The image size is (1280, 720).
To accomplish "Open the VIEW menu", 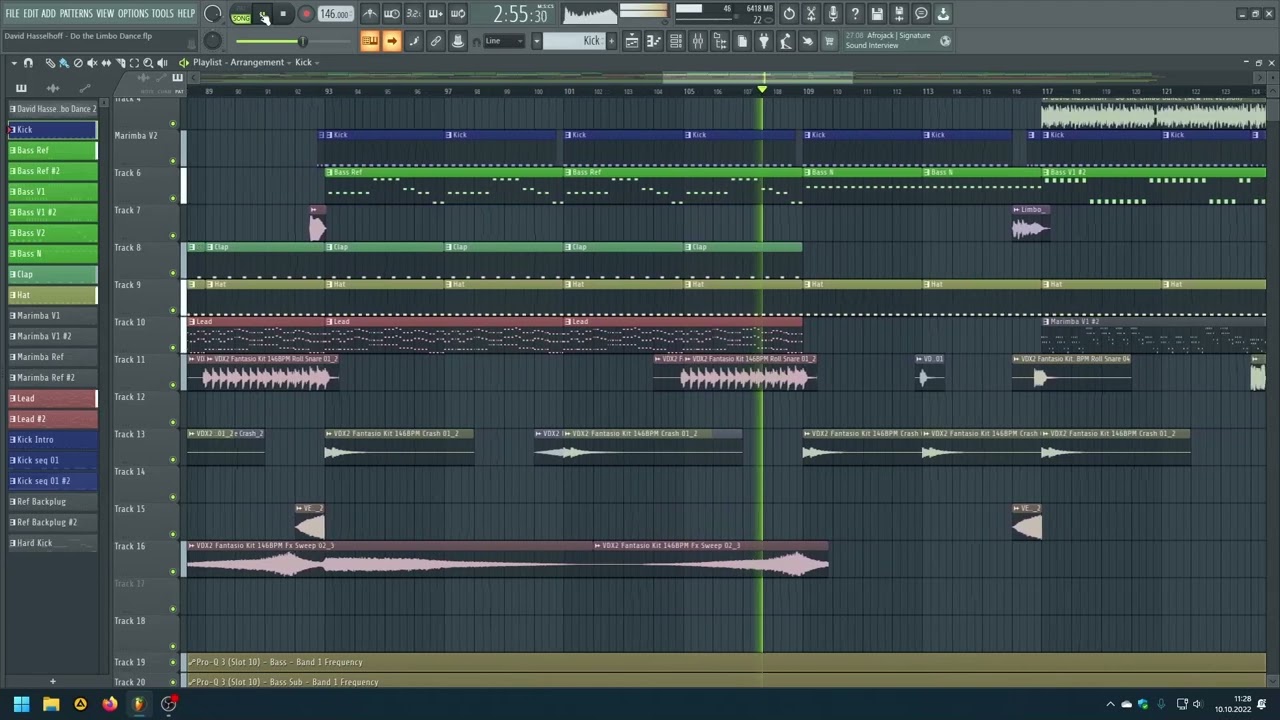I will point(105,14).
